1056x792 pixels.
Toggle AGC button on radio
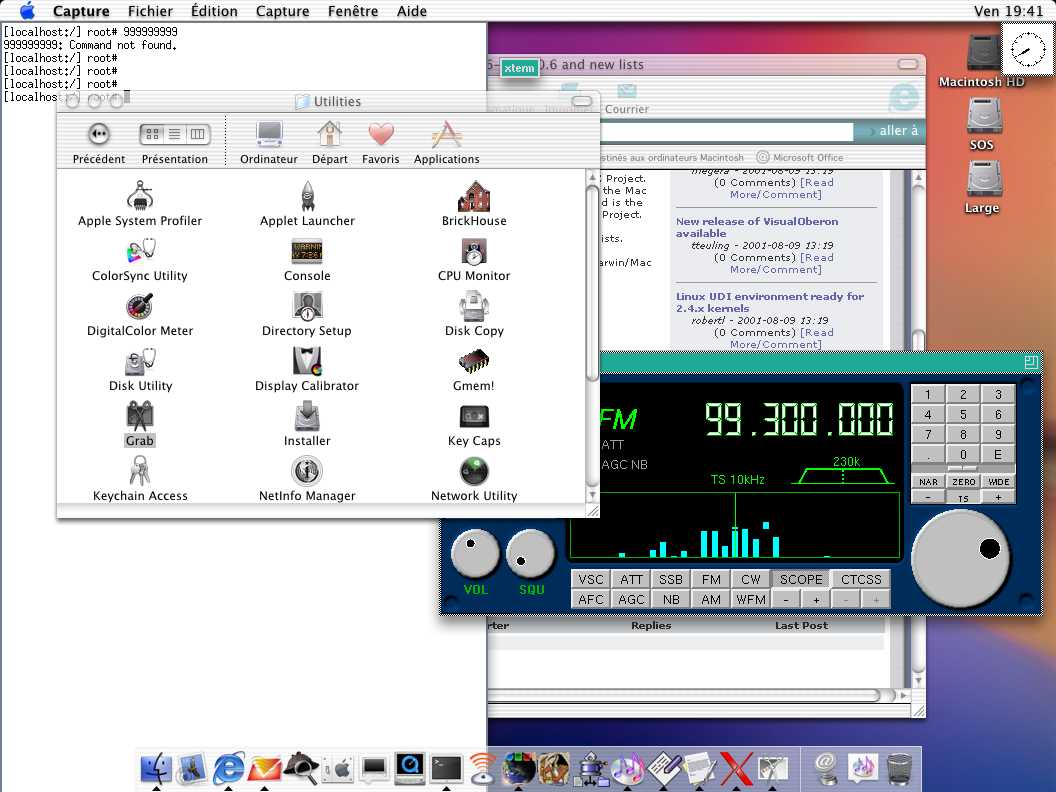631,599
